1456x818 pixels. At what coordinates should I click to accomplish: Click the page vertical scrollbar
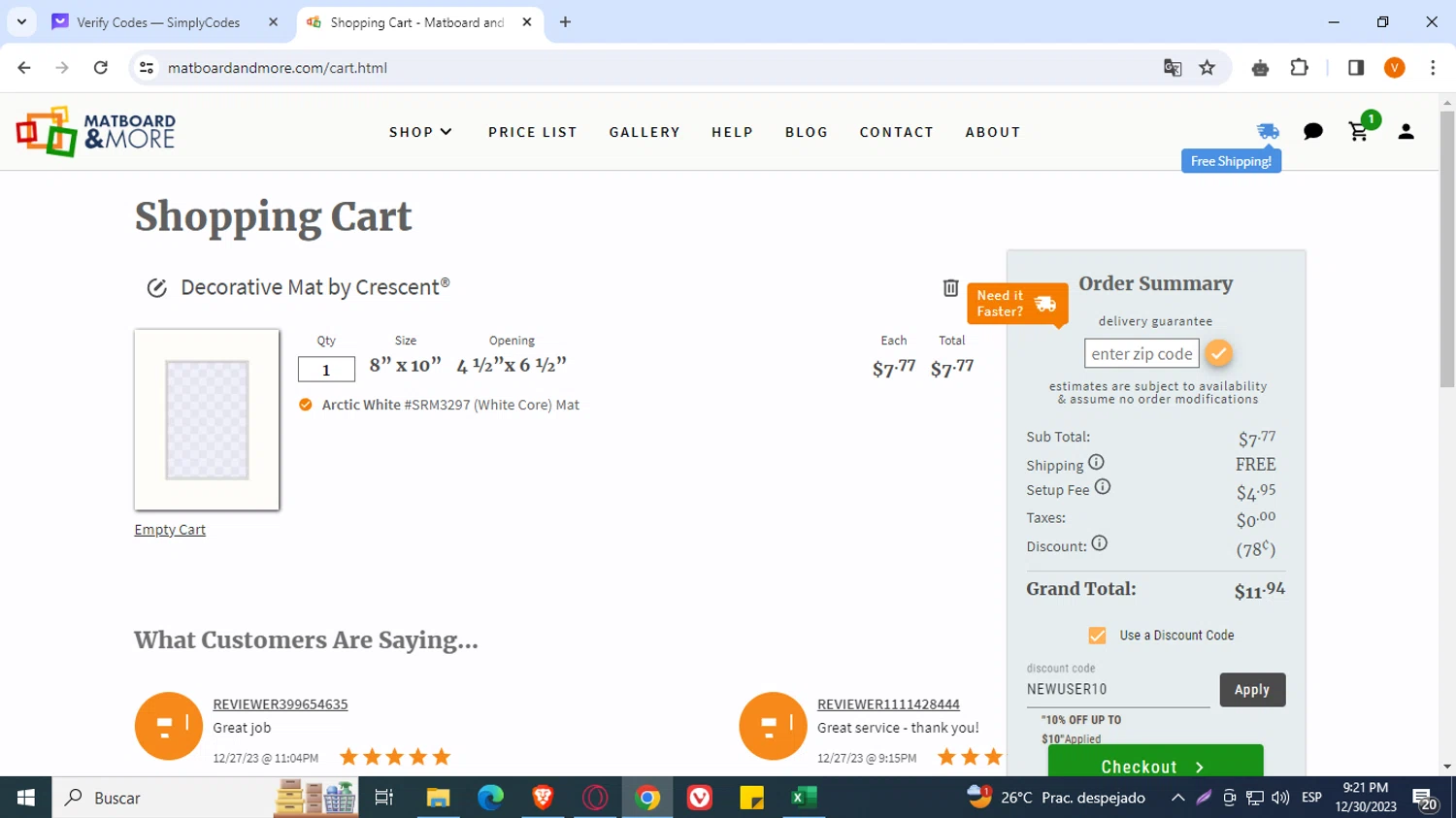pyautogui.click(x=1447, y=249)
